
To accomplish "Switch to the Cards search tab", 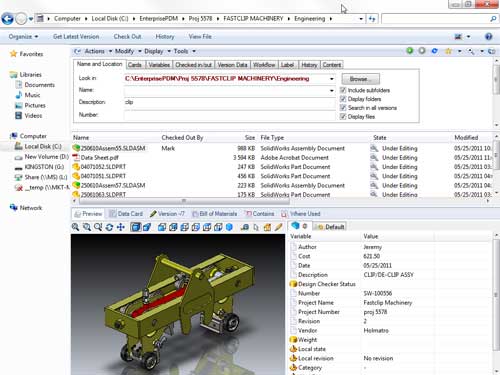I will coord(135,65).
